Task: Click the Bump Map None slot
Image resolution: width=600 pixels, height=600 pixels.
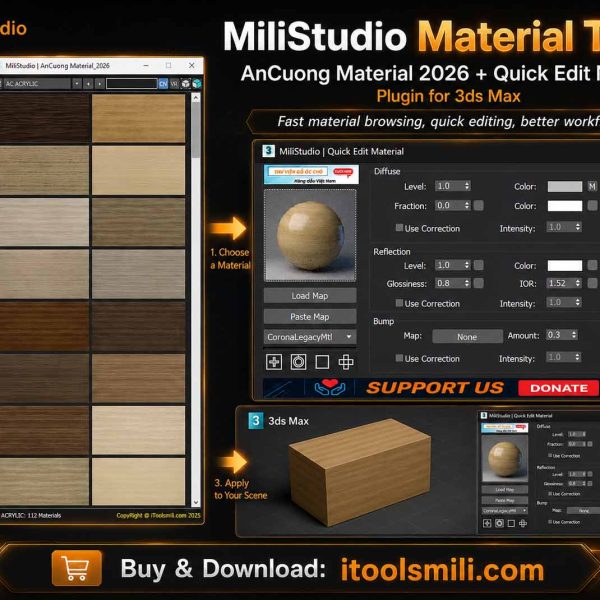Action: (467, 336)
